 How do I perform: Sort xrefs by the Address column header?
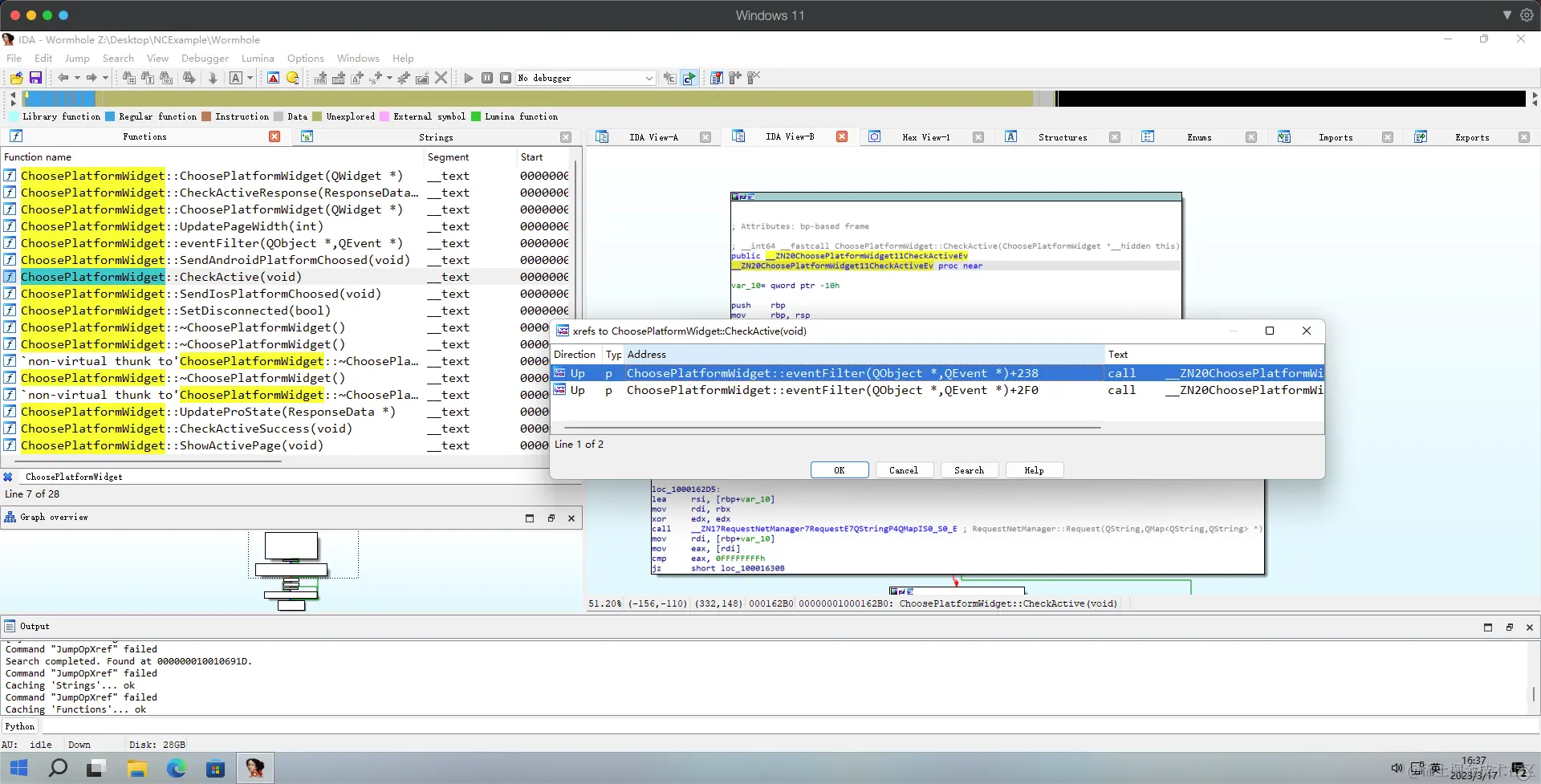[x=864, y=355]
